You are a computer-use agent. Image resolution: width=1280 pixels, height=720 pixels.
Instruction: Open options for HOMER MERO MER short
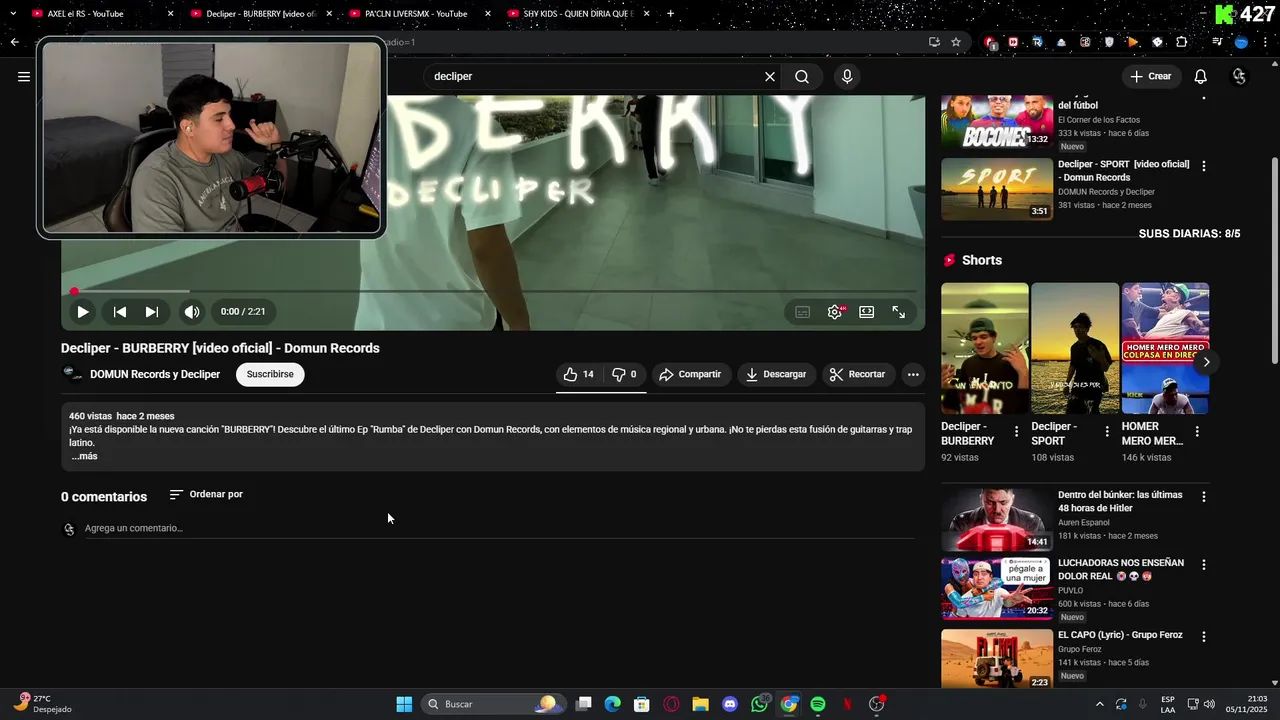coord(1197,432)
